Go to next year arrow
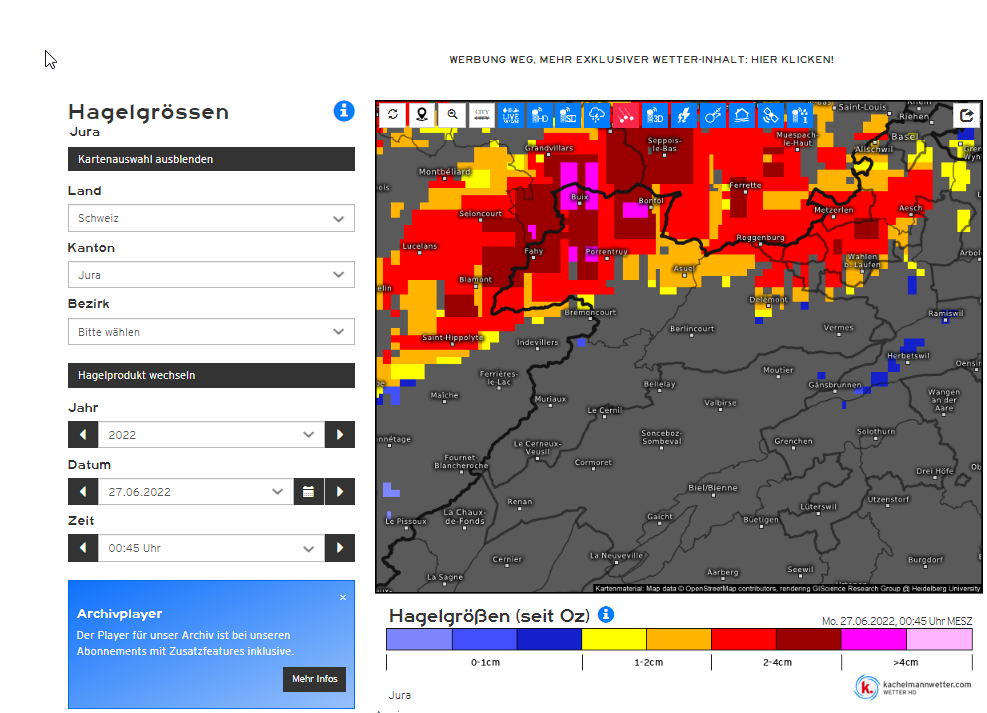 coord(340,435)
